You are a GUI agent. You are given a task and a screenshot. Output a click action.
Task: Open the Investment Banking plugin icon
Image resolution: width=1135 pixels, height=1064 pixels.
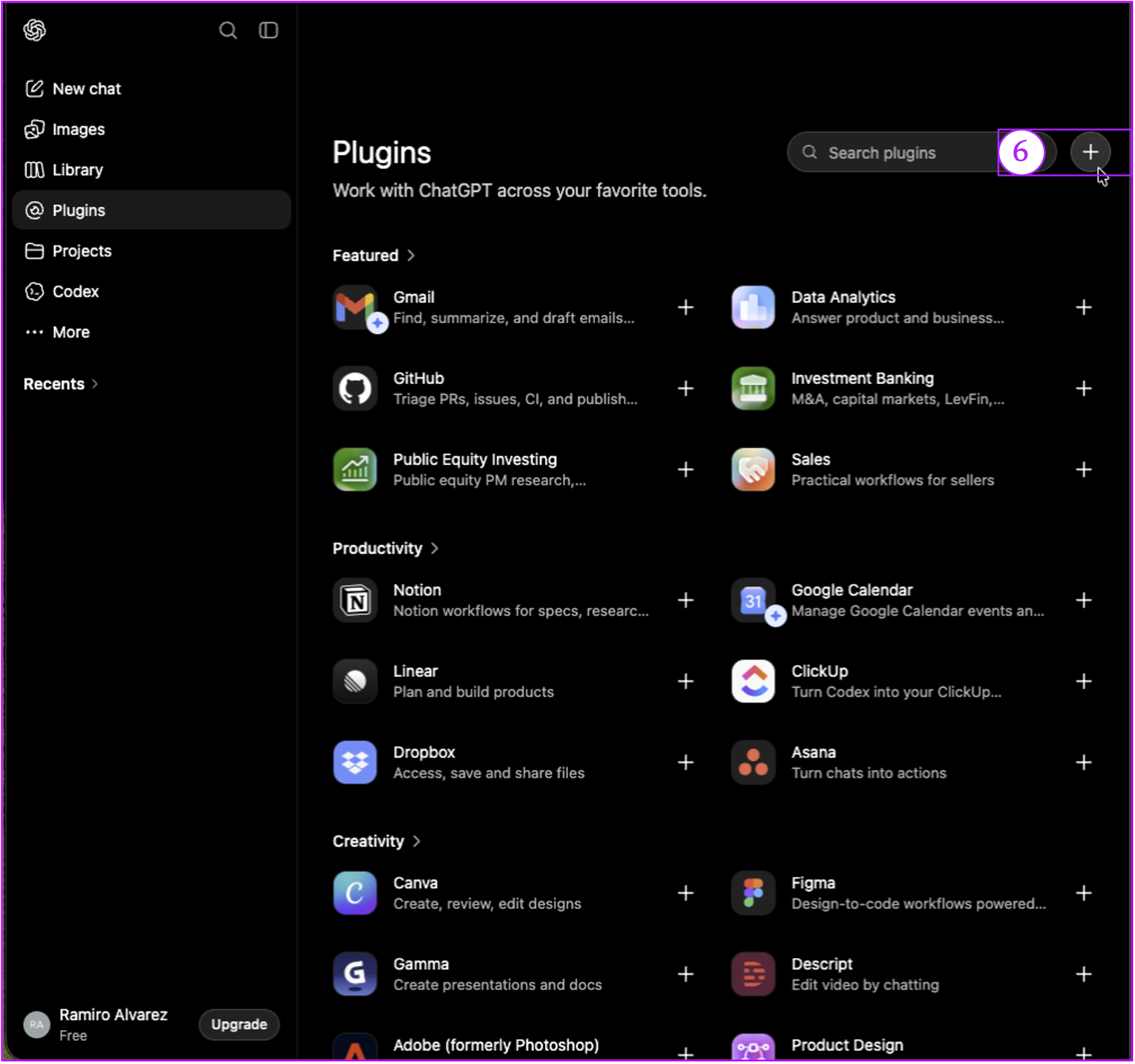tap(753, 389)
